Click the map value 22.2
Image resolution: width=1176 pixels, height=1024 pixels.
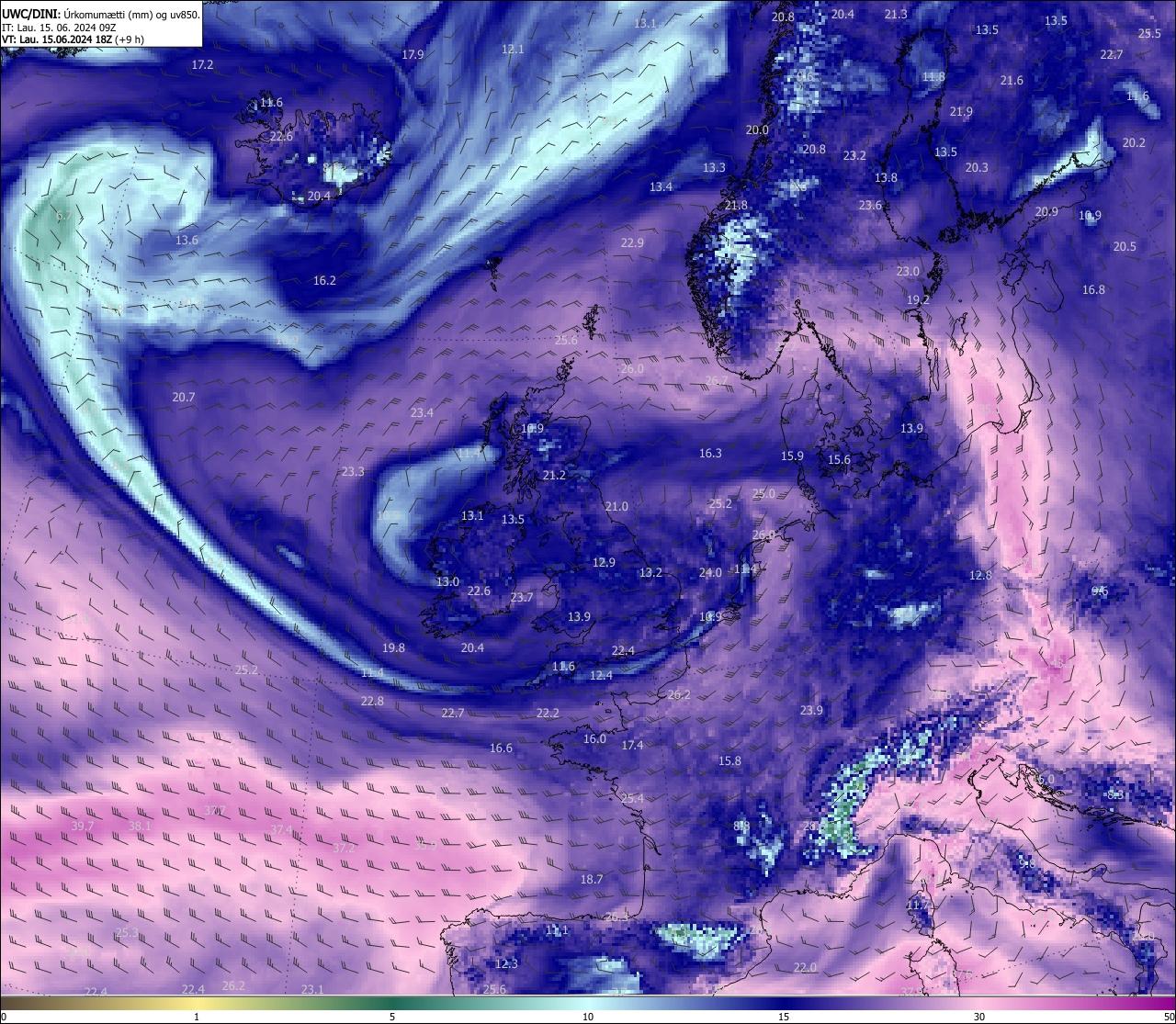click(548, 714)
